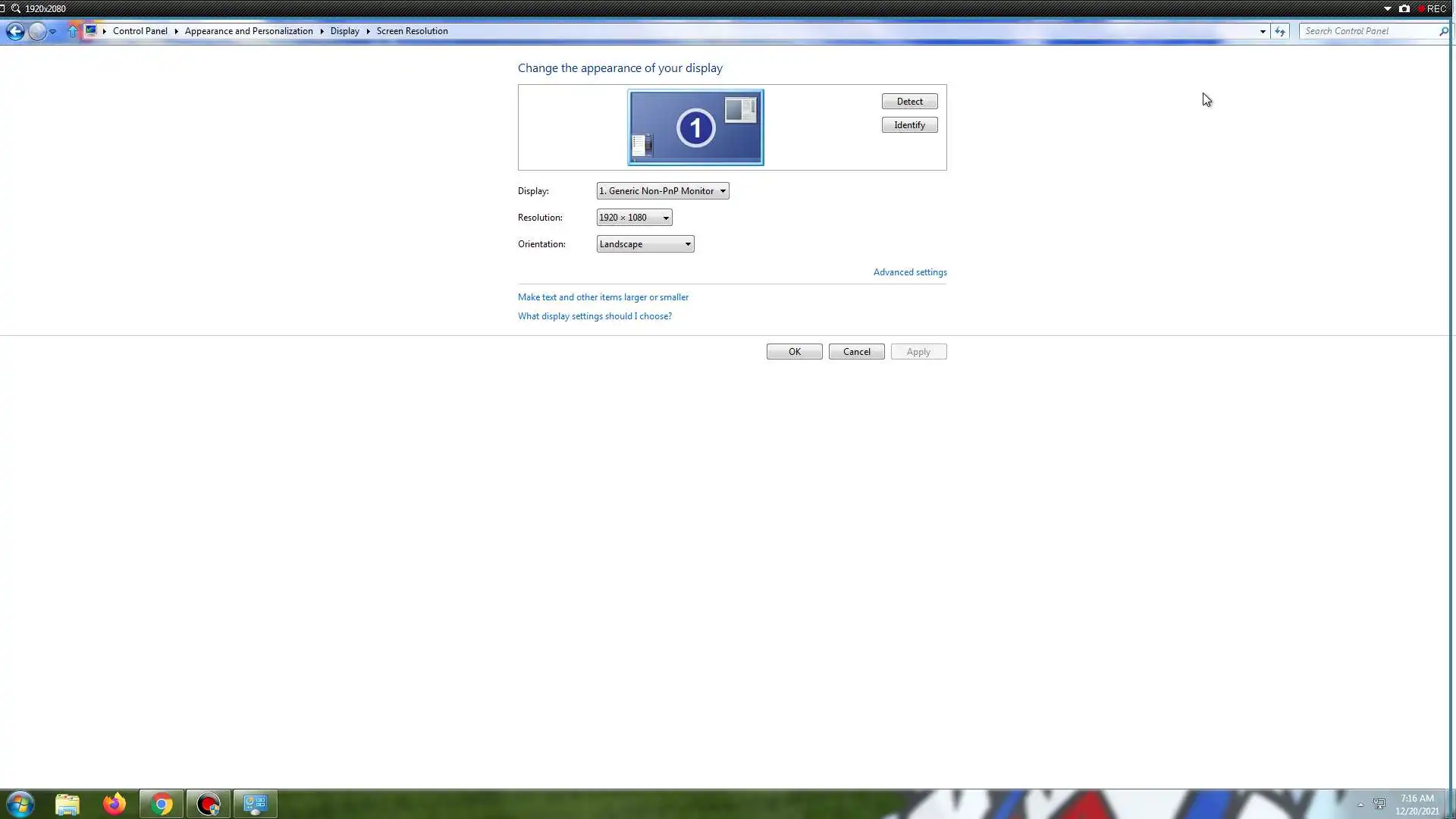Image resolution: width=1456 pixels, height=819 pixels.
Task: Open address bar history dropdown arrow
Action: pos(1263,31)
